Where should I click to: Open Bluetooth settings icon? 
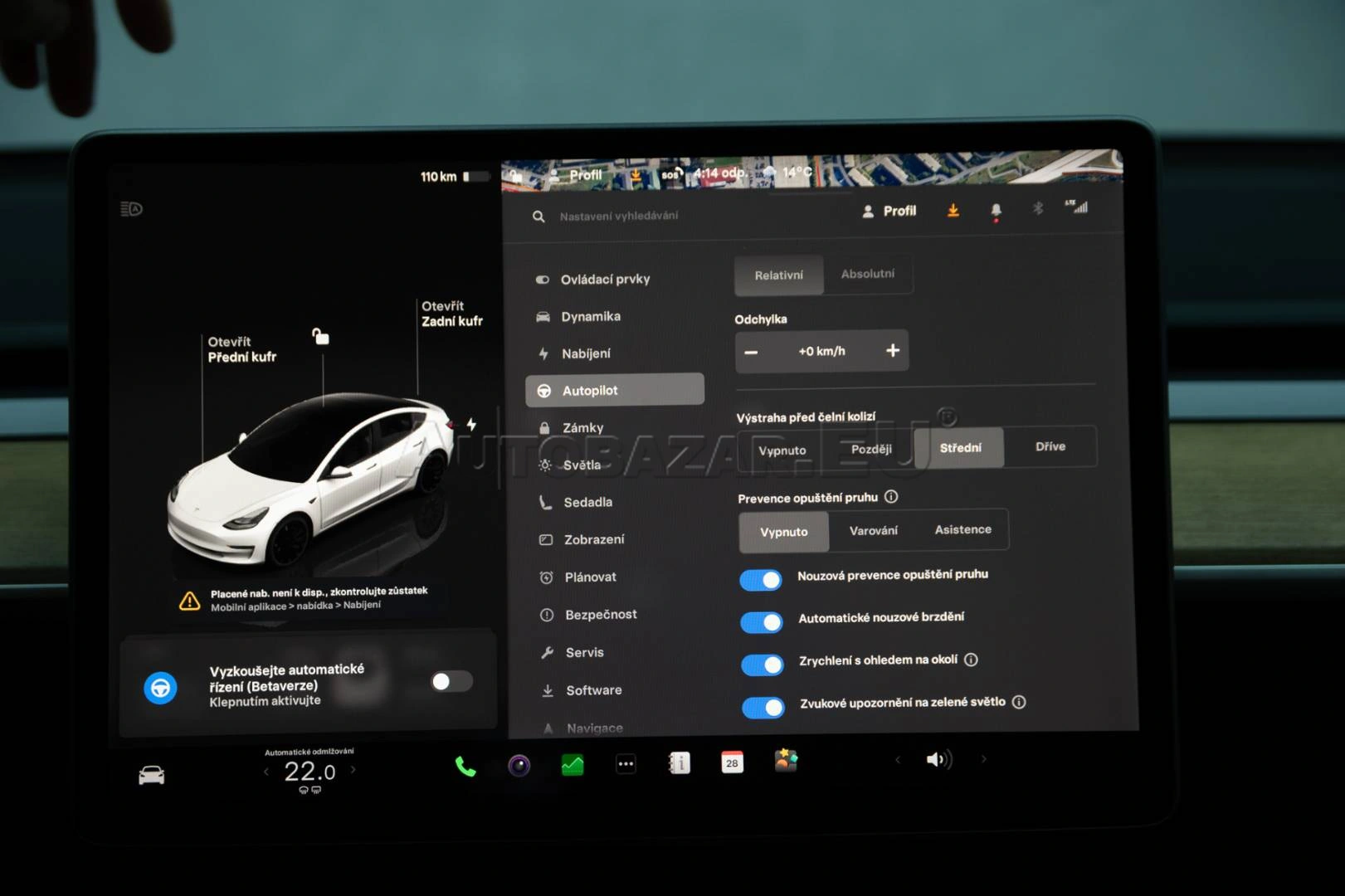(1037, 208)
